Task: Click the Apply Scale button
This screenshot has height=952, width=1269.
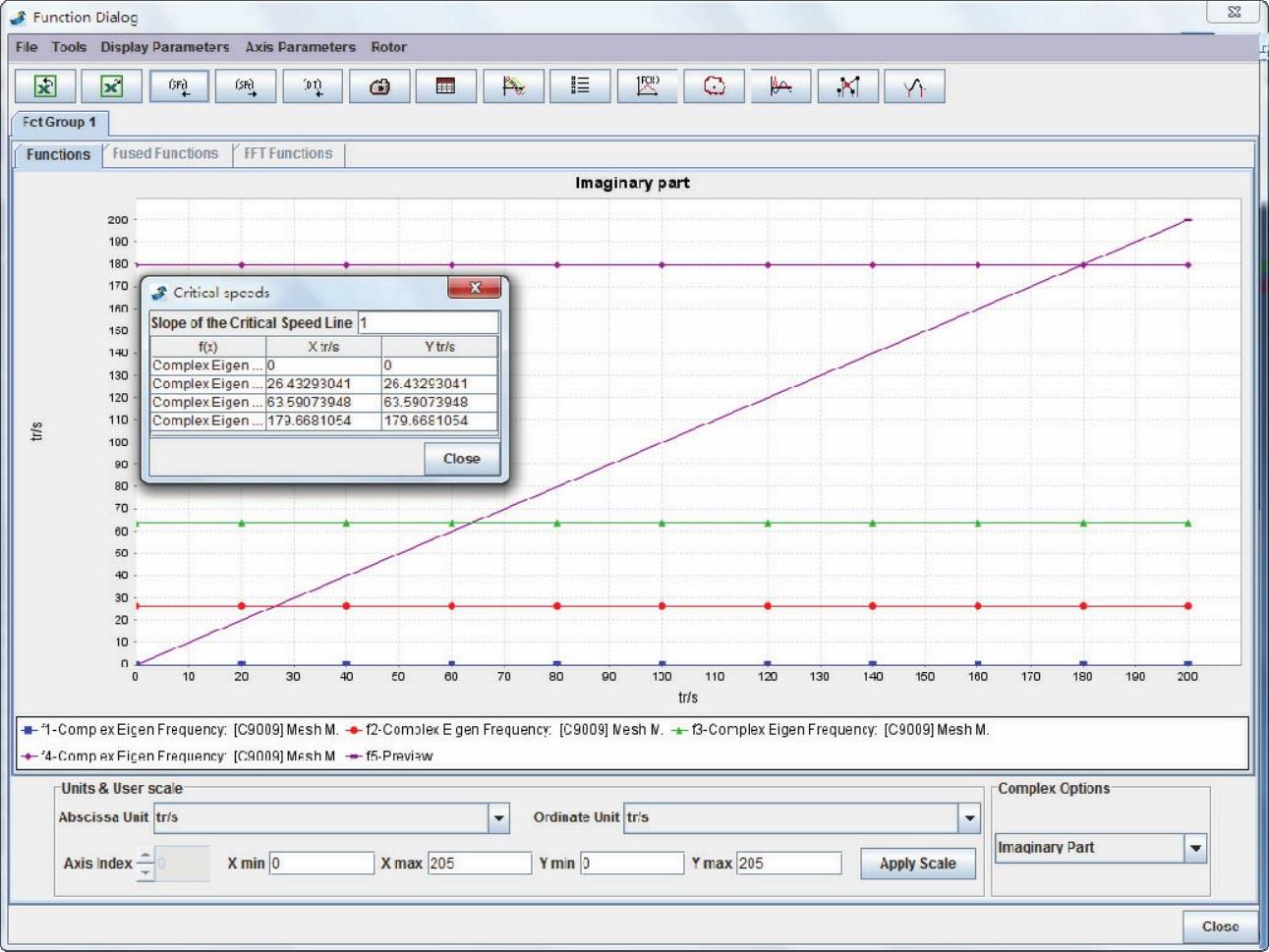Action: click(x=917, y=864)
